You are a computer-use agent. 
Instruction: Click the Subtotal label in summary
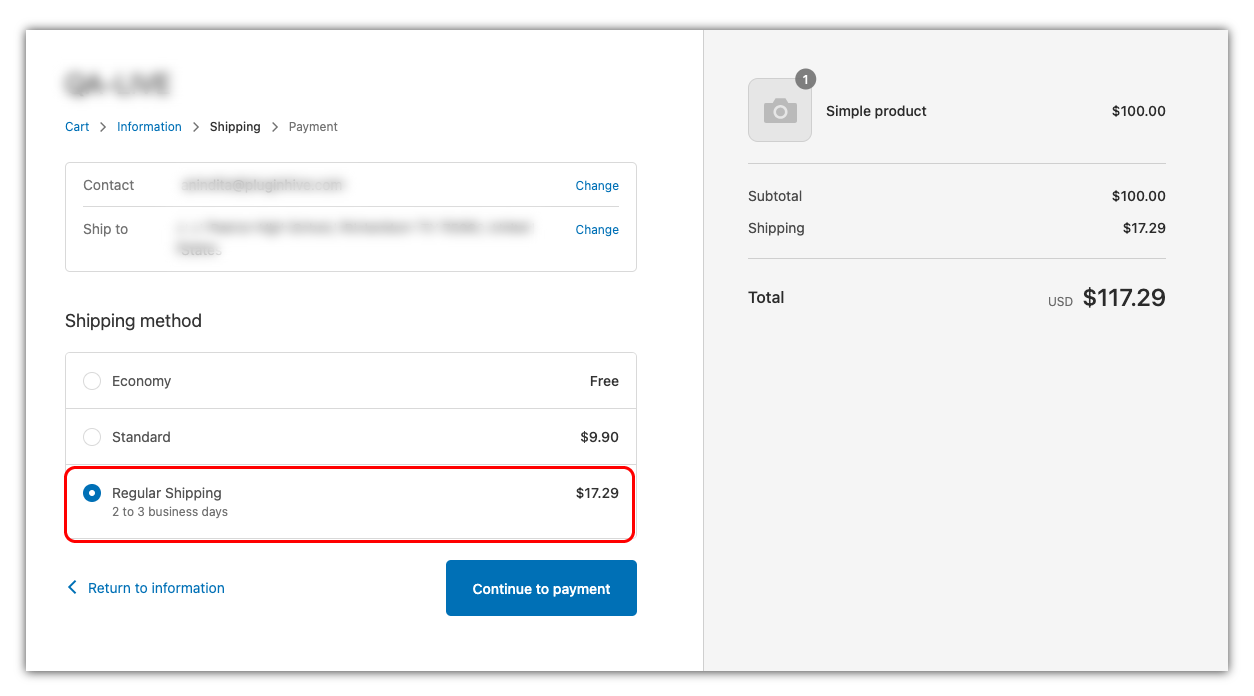775,196
